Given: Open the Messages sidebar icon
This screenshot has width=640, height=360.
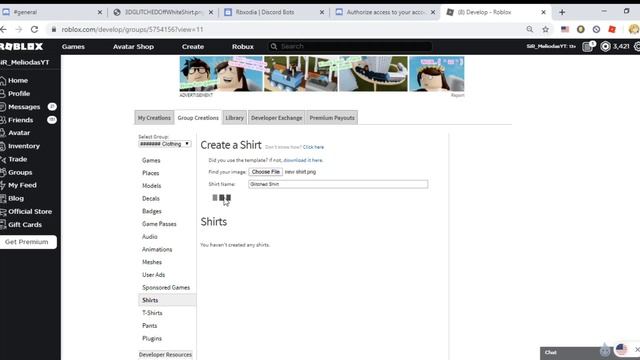Looking at the screenshot, I should [x=3, y=107].
